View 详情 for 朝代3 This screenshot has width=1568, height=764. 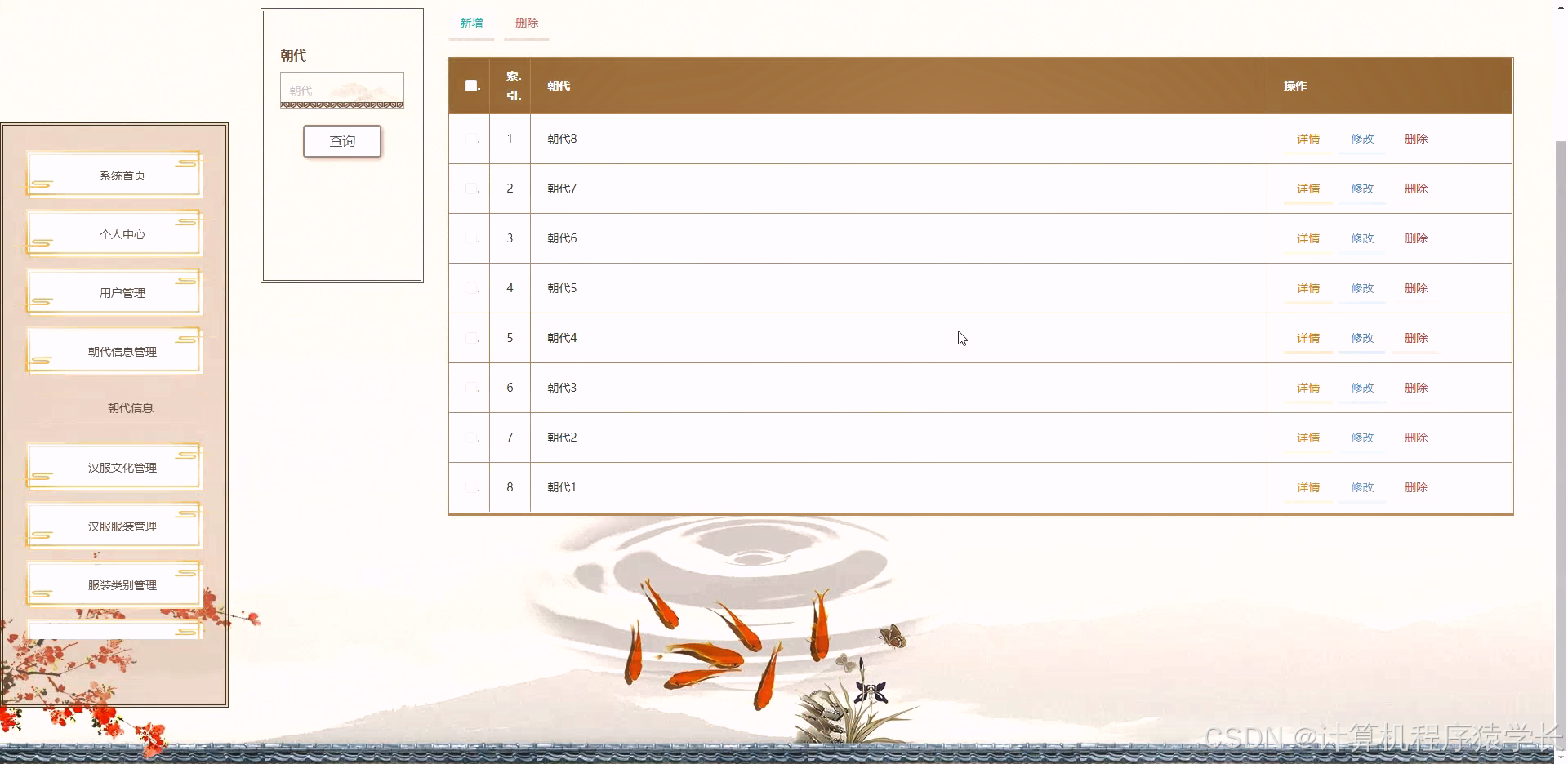pyautogui.click(x=1308, y=388)
